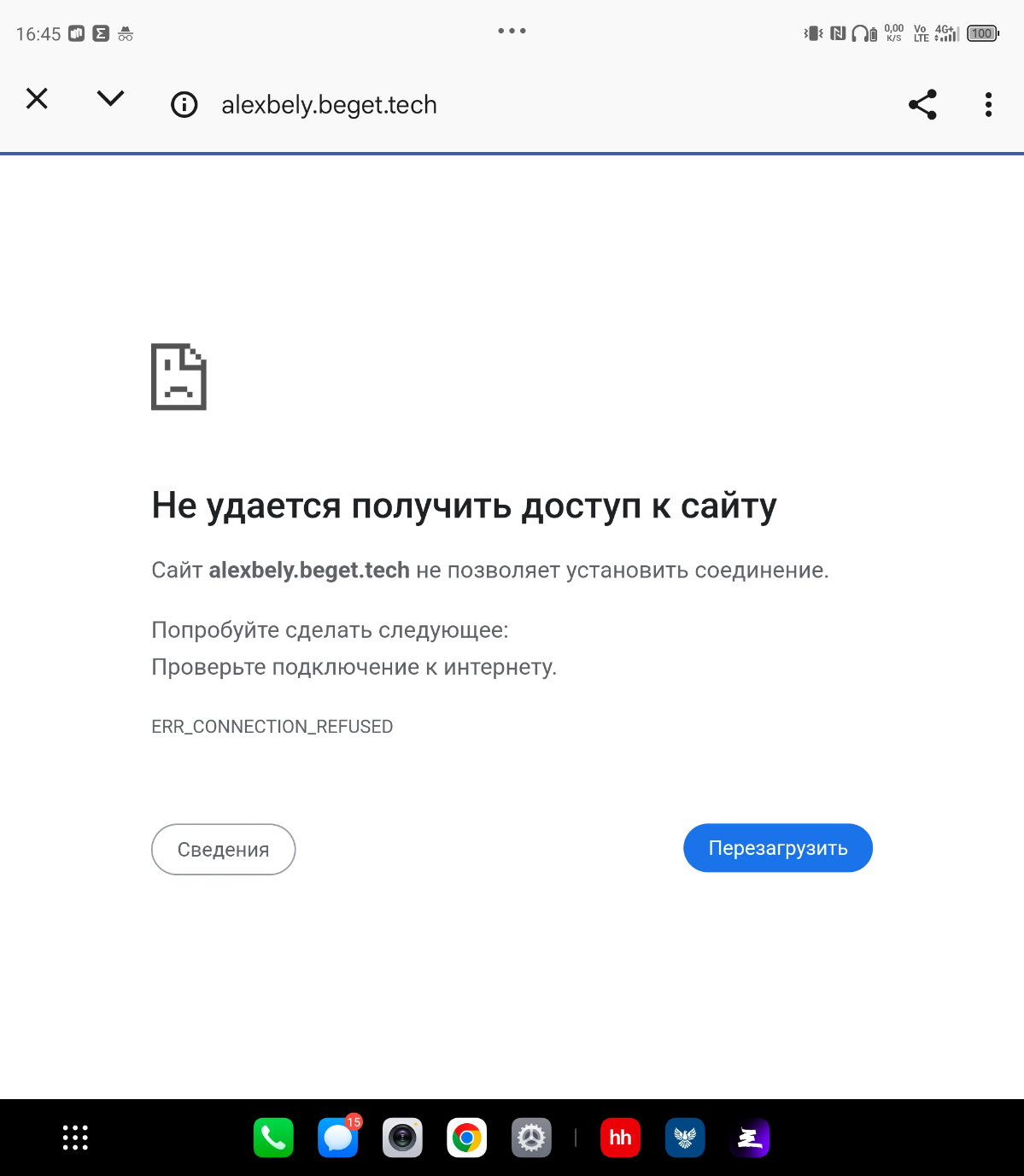Viewport: 1024px width, 1176px height.
Task: Tap the Перезагрузить reload button
Action: click(x=778, y=848)
